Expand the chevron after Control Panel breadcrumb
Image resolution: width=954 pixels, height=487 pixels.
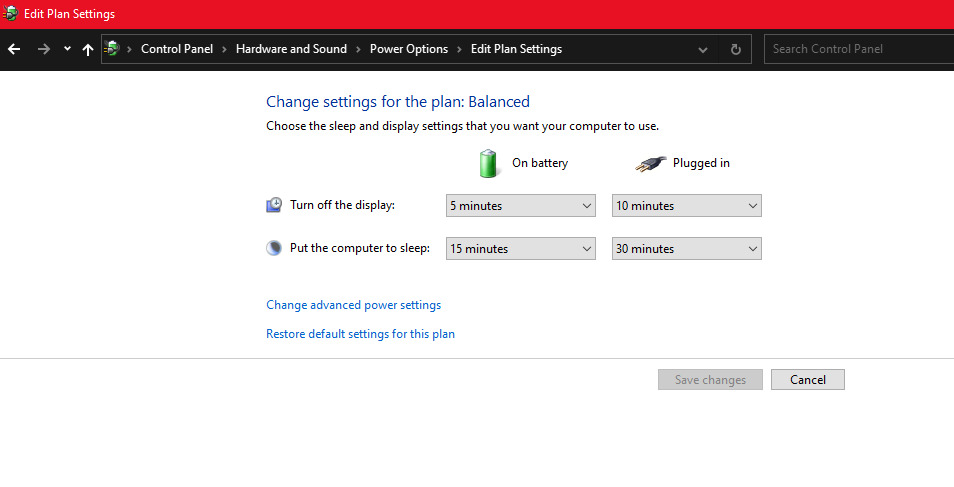click(225, 49)
